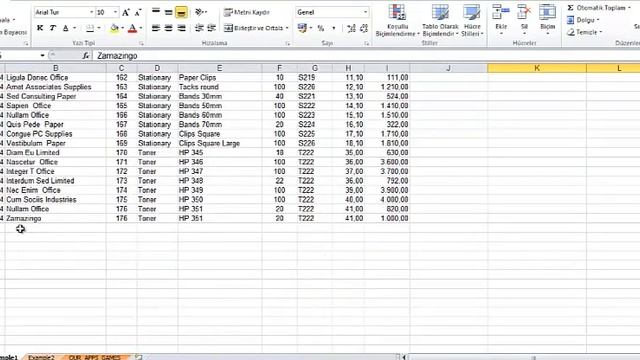Expand underline style arrow
The image size is (640, 360).
click(74, 28)
